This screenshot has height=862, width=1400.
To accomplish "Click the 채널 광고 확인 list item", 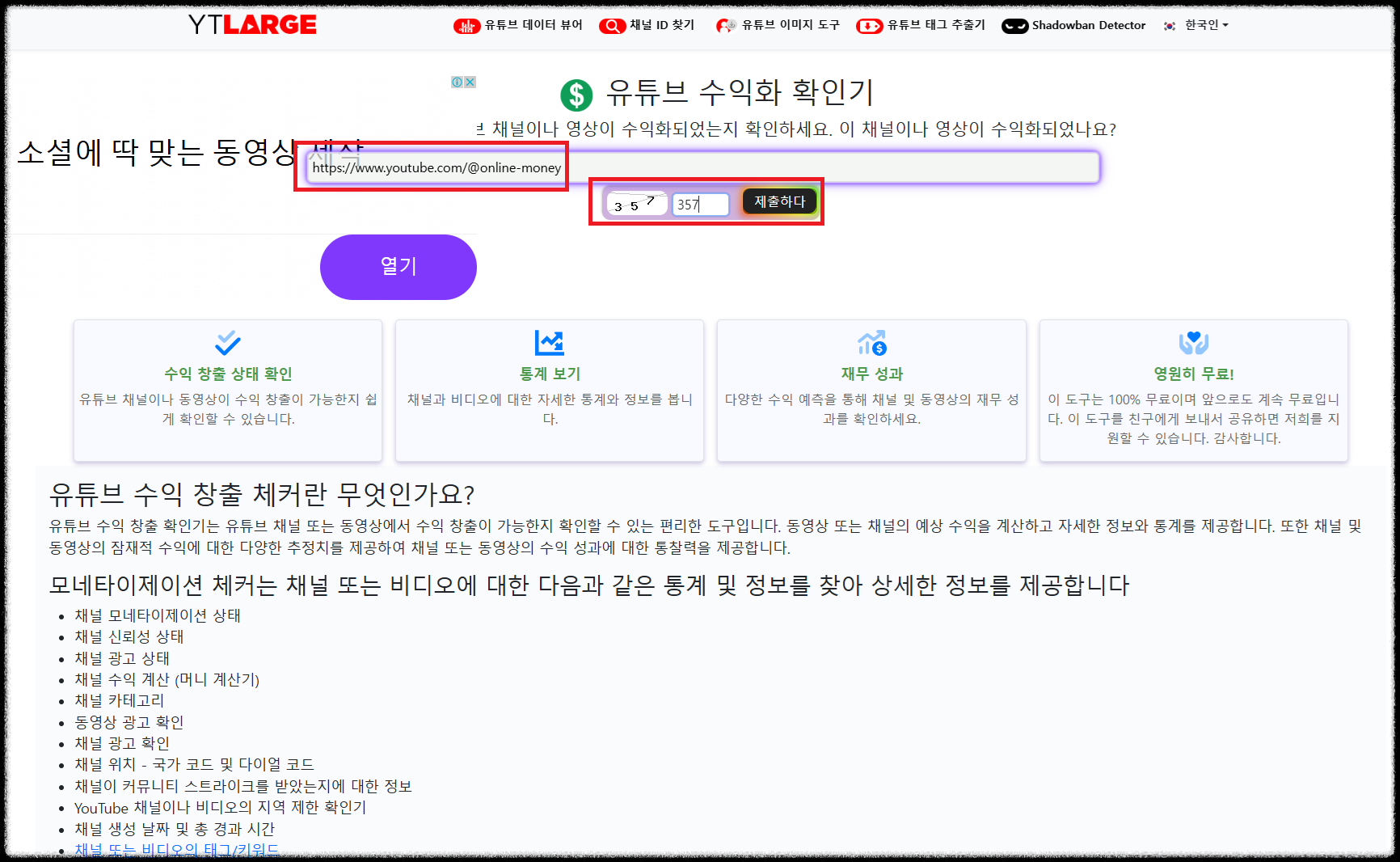I will click(122, 743).
